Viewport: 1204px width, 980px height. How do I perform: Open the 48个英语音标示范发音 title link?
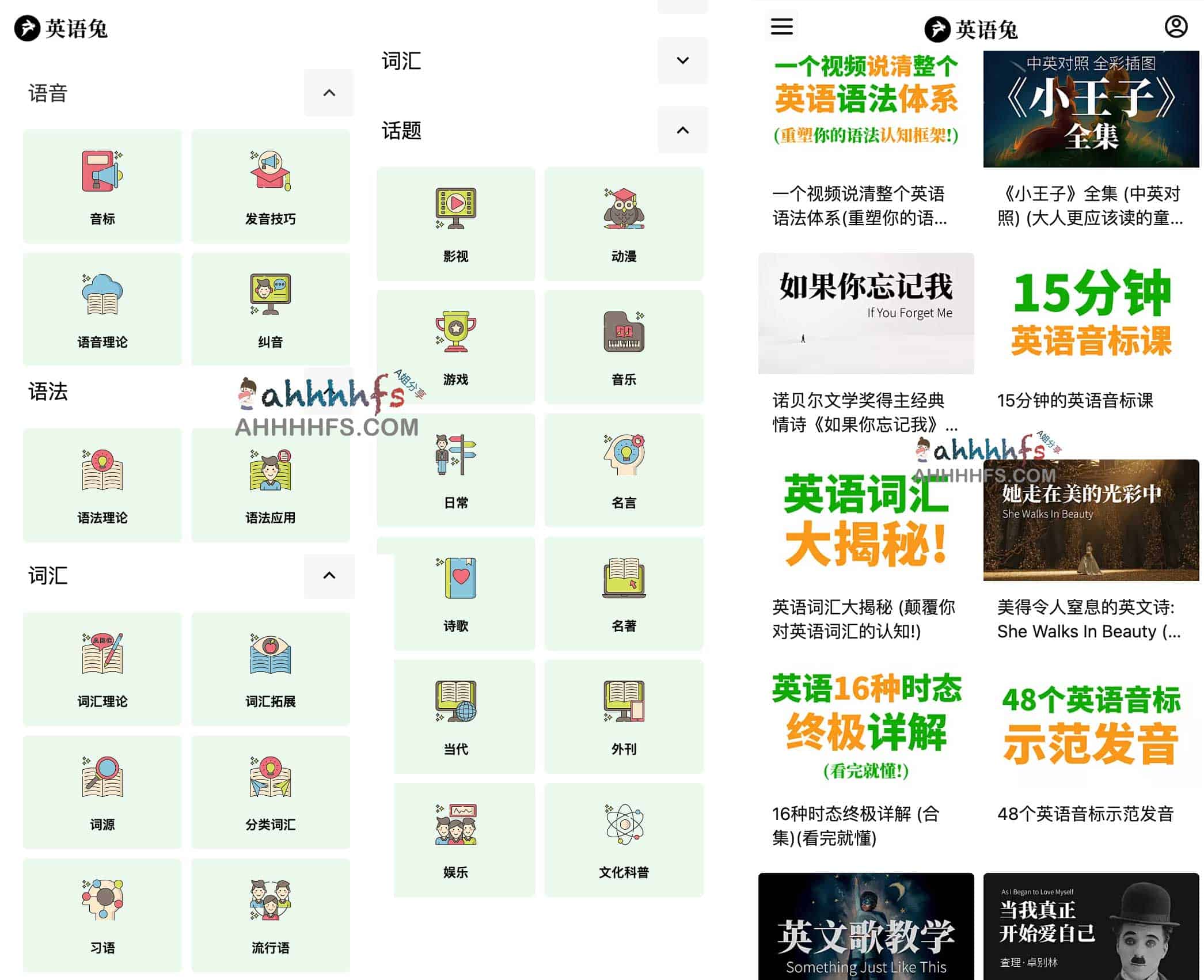pyautogui.click(x=1085, y=814)
